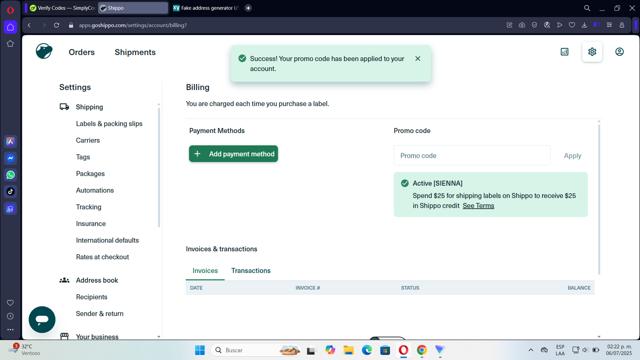Click the Address book people icon
The image size is (640, 360).
[64, 280]
